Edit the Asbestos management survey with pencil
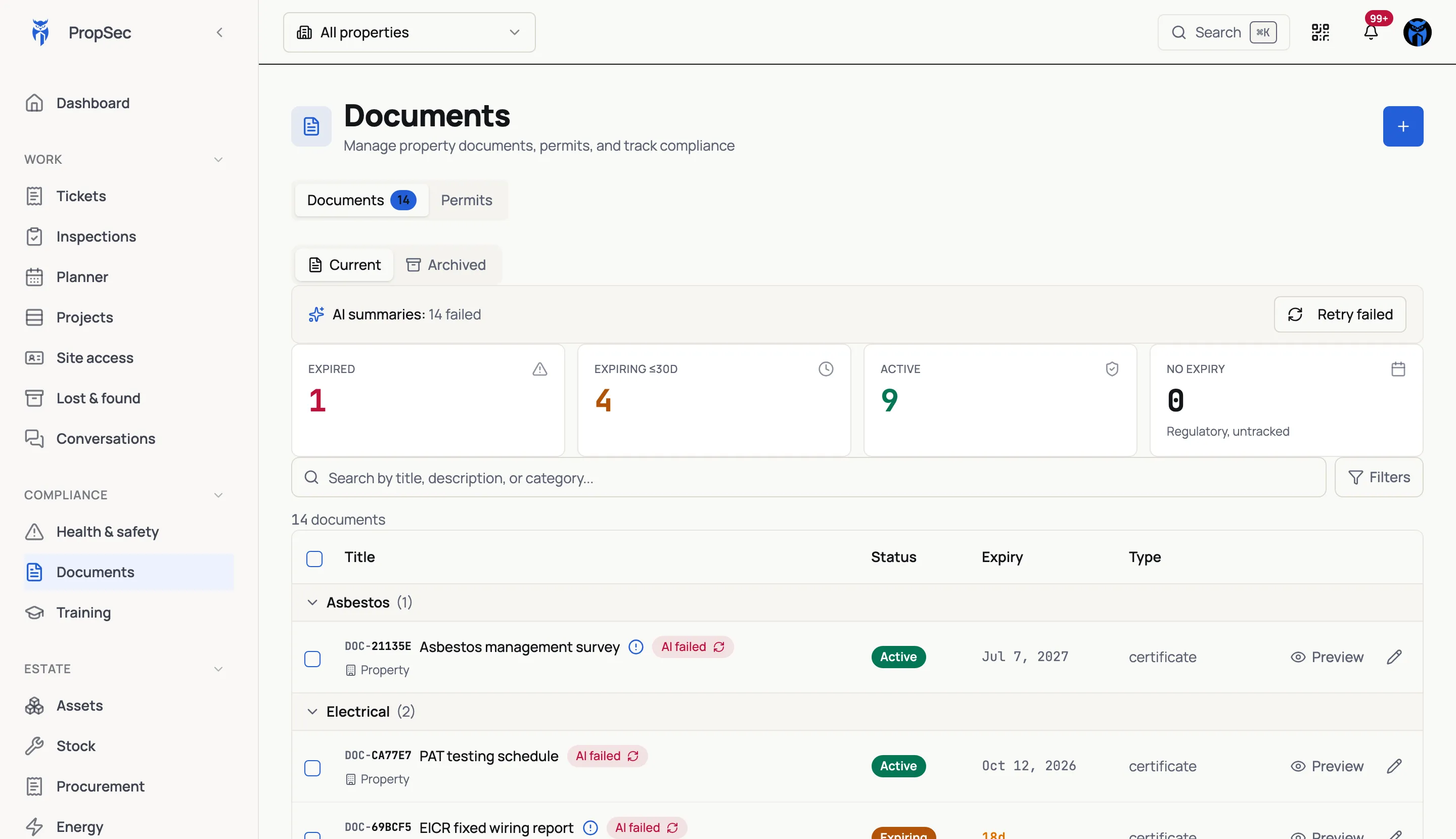Viewport: 1456px width, 839px height. (x=1394, y=657)
